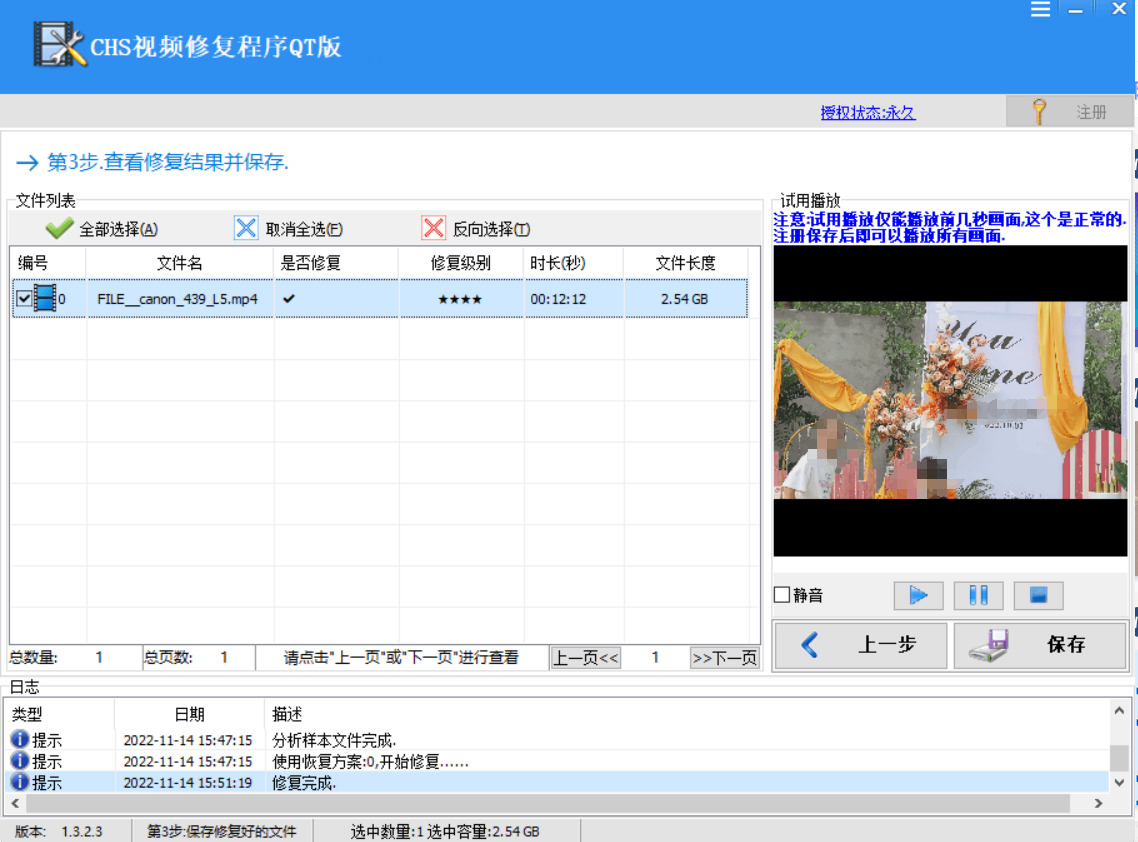Image resolution: width=1138 pixels, height=842 pixels.
Task: Close the CHS video repair window
Action: (1119, 9)
